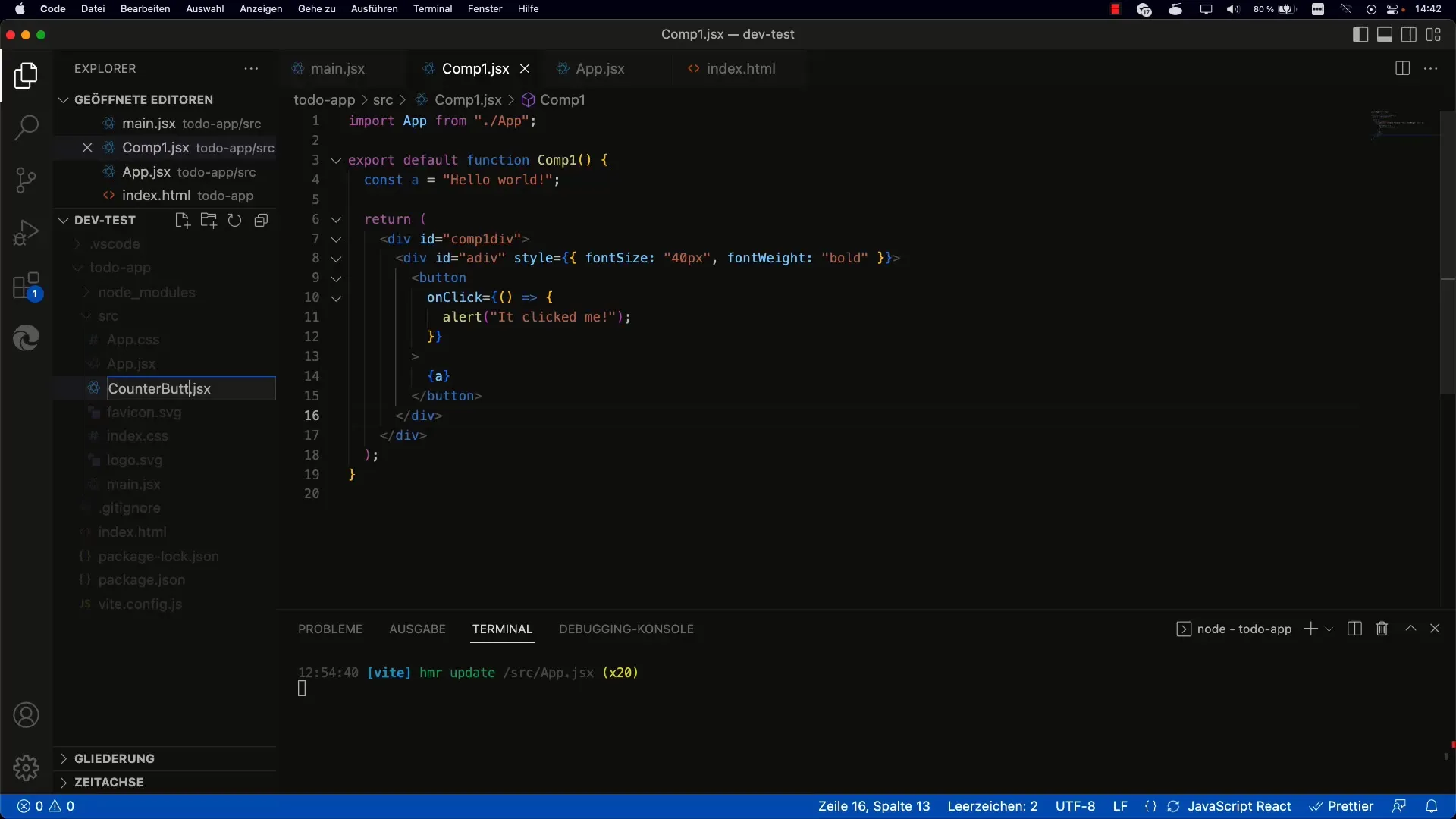Customize layout icon in title bar

[x=1433, y=35]
